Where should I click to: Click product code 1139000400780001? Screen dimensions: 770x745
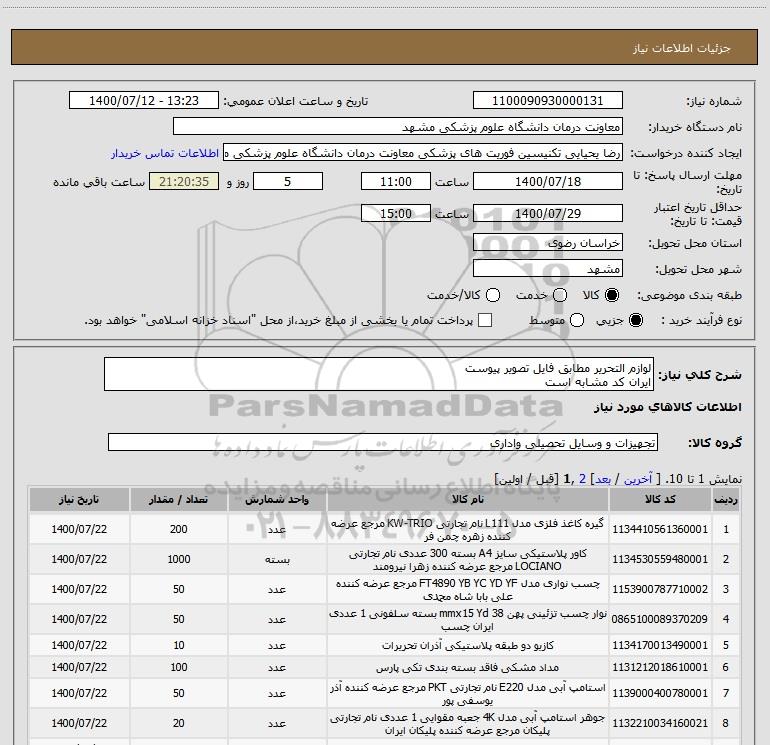click(x=660, y=693)
